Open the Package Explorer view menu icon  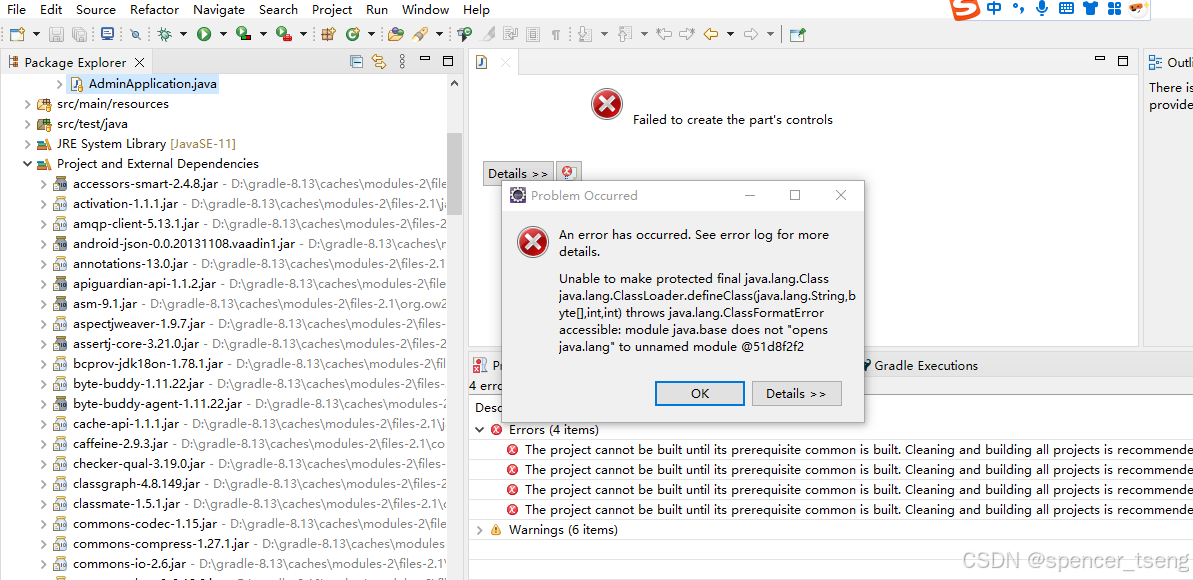point(403,62)
